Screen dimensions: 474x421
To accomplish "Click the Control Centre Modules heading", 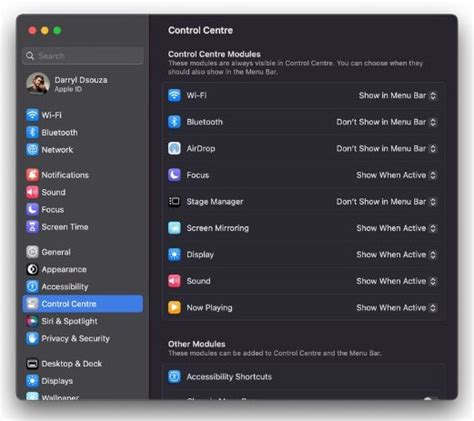I will pyautogui.click(x=214, y=54).
